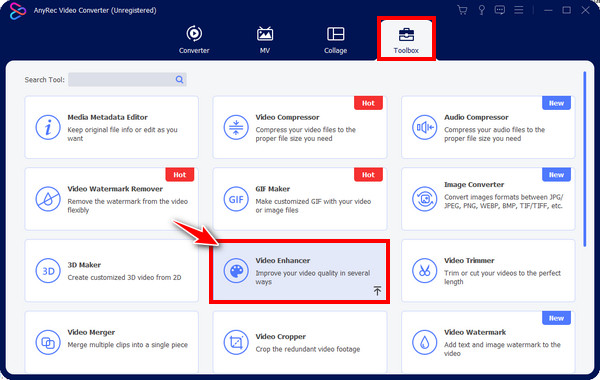Image resolution: width=600 pixels, height=380 pixels.
Task: Click the Video Merger icon
Action: click(x=48, y=342)
